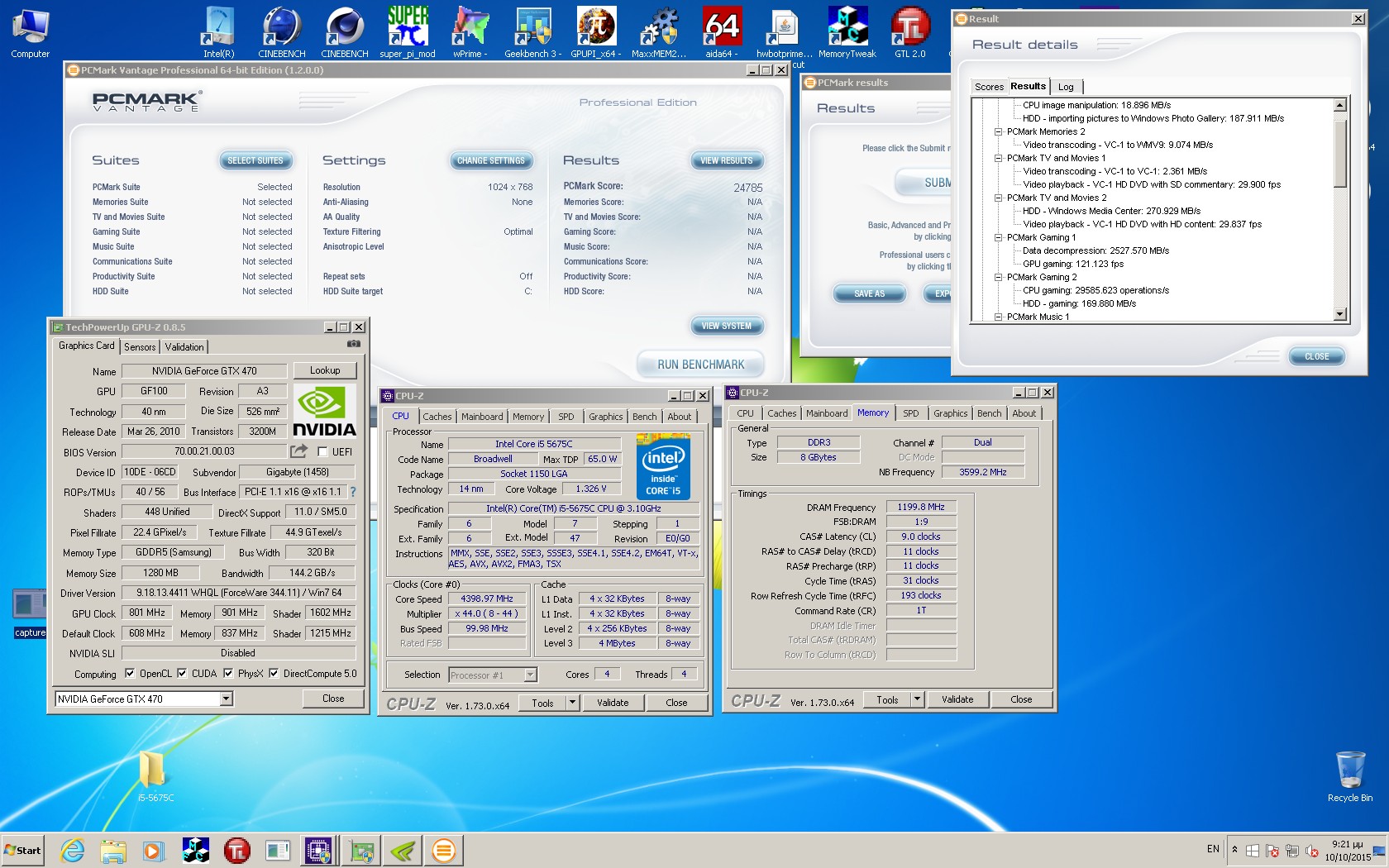Collapse PCMark Memories 2 tree node
The height and width of the screenshot is (868, 1389).
pyautogui.click(x=998, y=131)
